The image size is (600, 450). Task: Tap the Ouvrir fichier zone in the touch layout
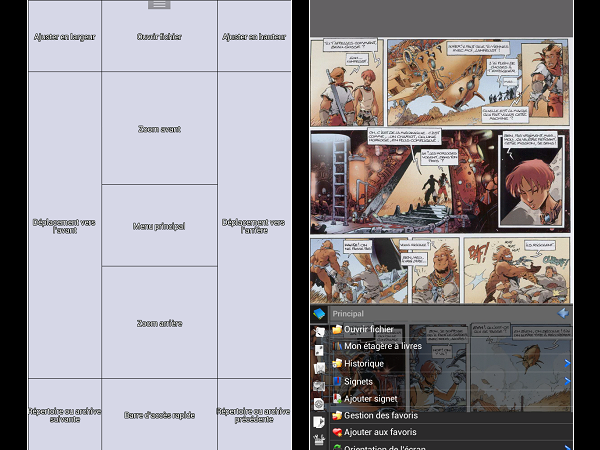click(160, 36)
